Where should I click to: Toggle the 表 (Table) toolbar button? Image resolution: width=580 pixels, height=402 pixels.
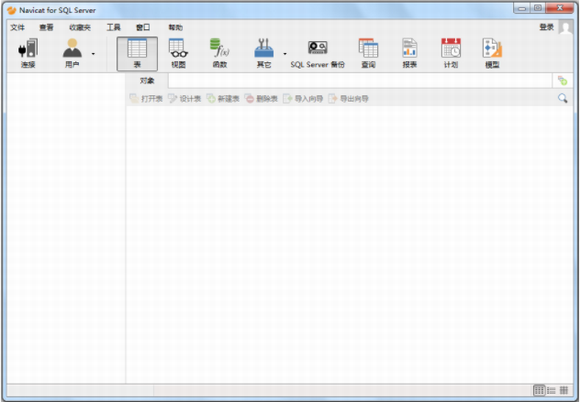click(x=137, y=54)
